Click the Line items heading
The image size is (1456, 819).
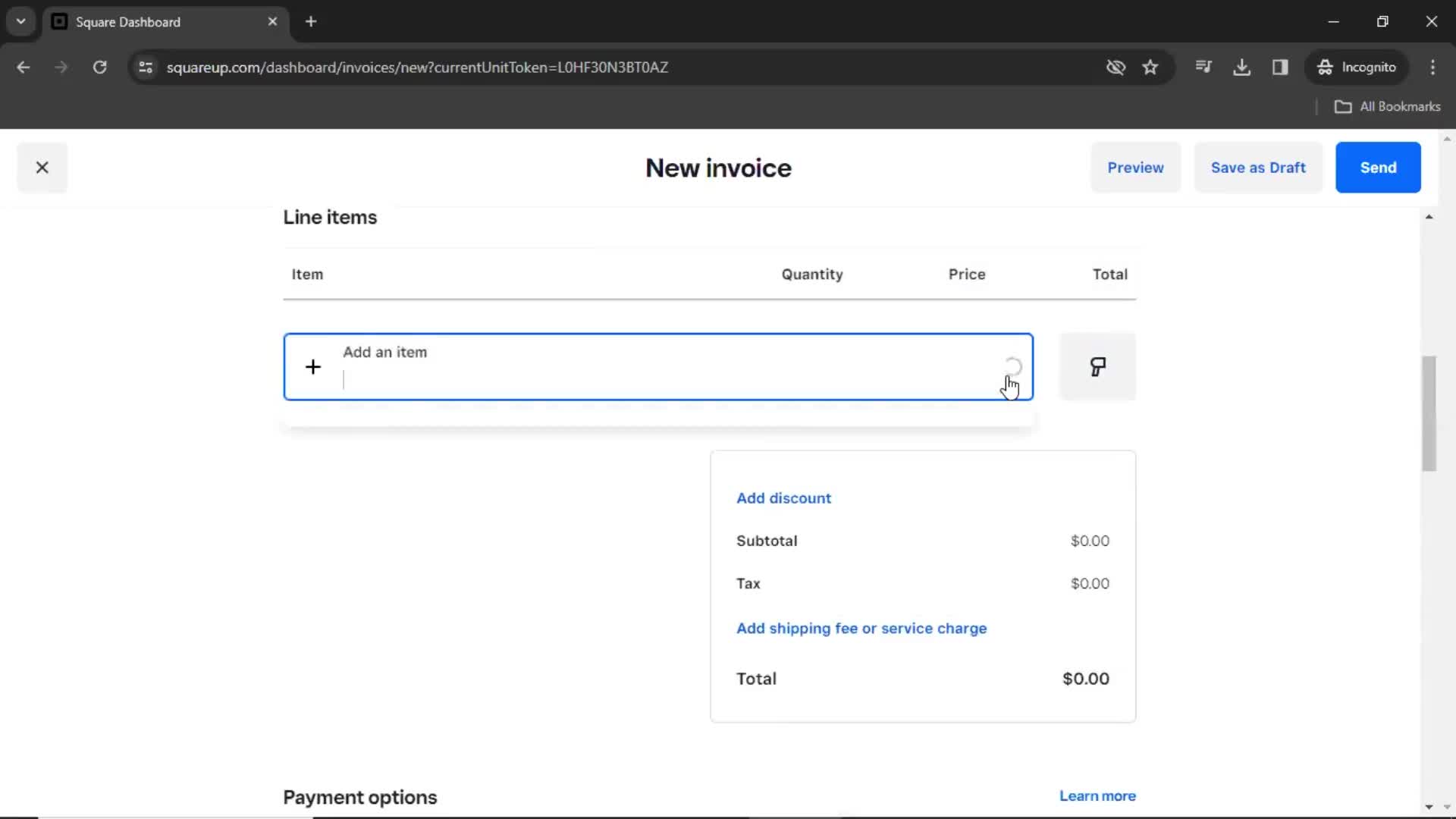point(330,218)
